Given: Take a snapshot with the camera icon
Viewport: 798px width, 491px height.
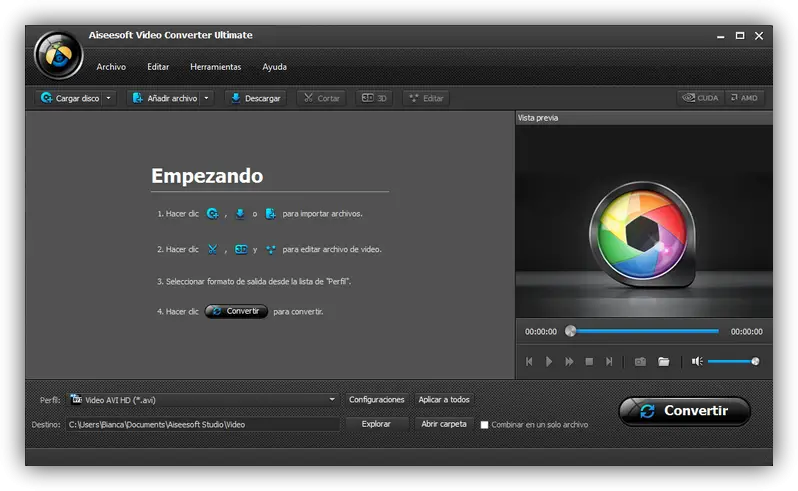Looking at the screenshot, I should (x=640, y=361).
